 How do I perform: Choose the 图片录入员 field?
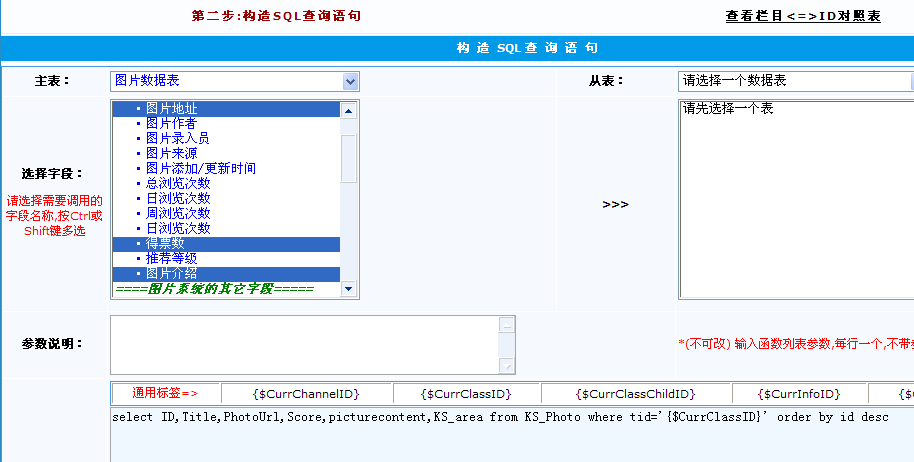tap(177, 138)
